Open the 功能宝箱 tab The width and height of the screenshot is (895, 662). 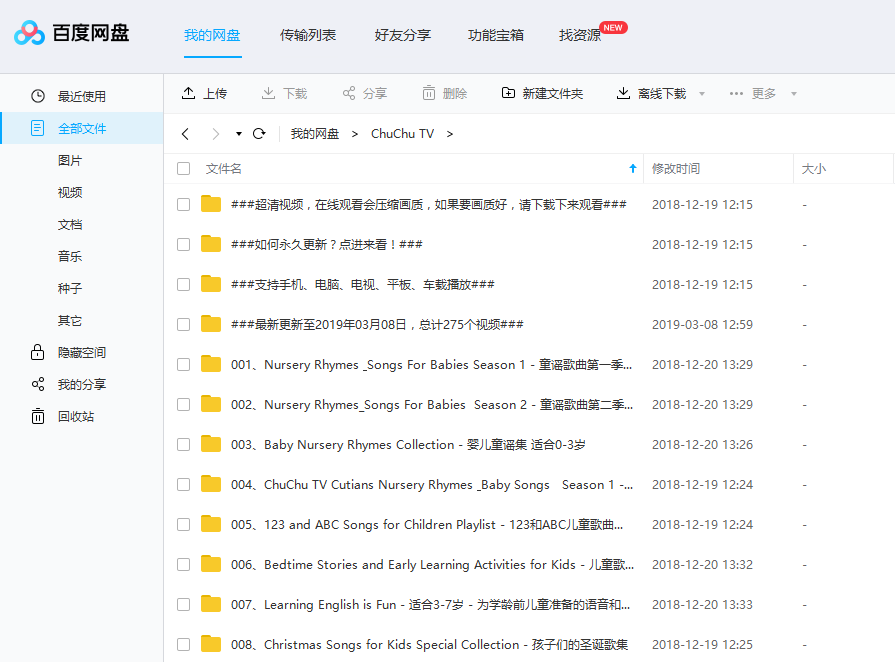pos(495,35)
